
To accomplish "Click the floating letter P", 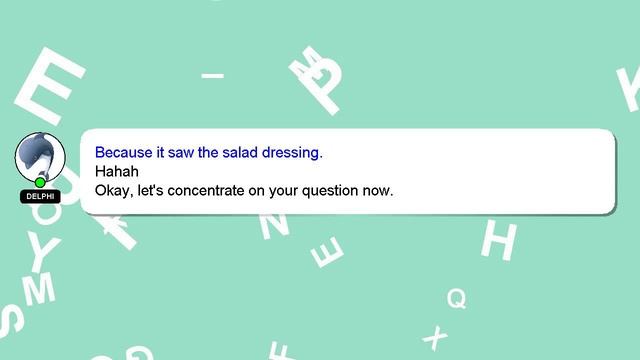I will point(324,87).
